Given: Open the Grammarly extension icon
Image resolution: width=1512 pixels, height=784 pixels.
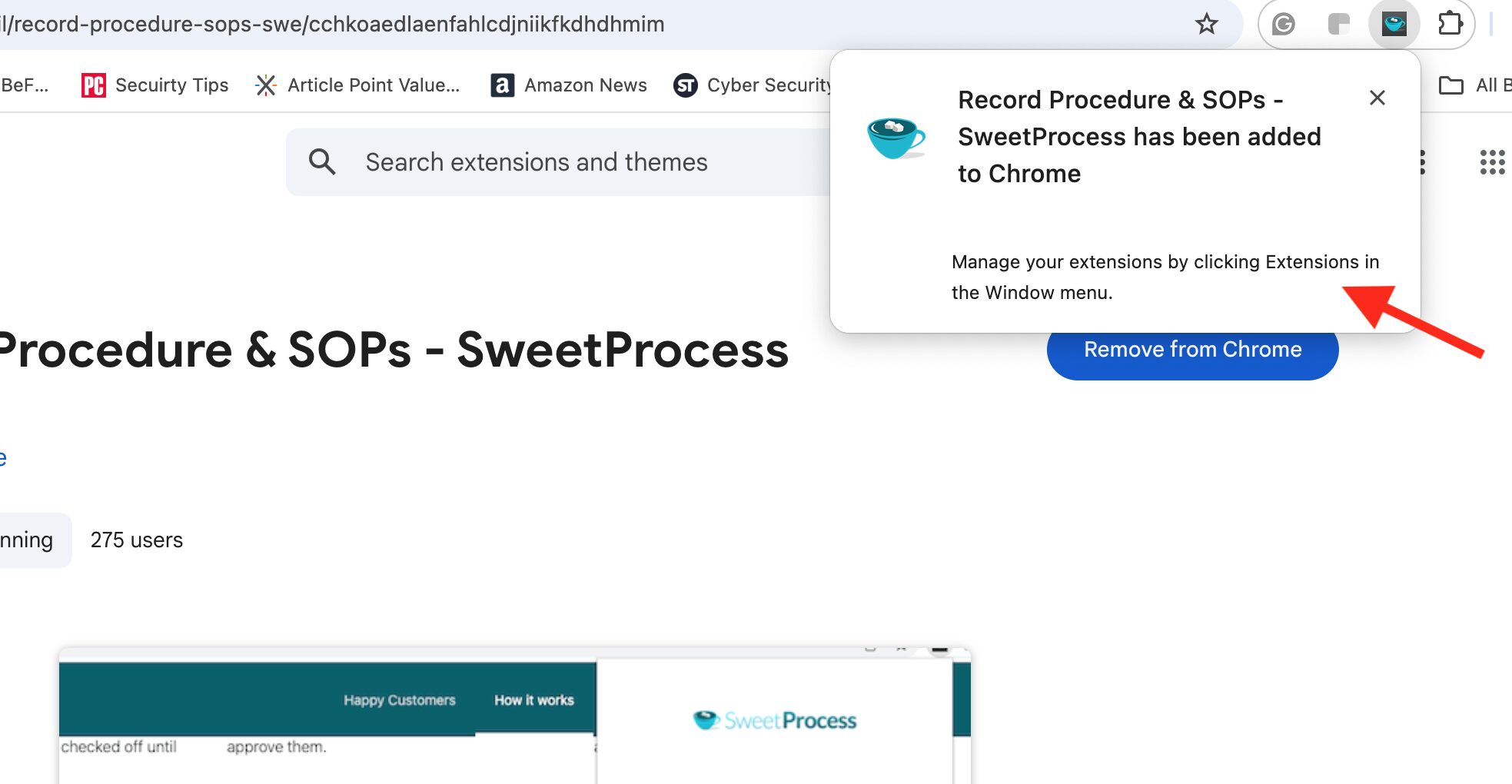Looking at the screenshot, I should tap(1283, 25).
